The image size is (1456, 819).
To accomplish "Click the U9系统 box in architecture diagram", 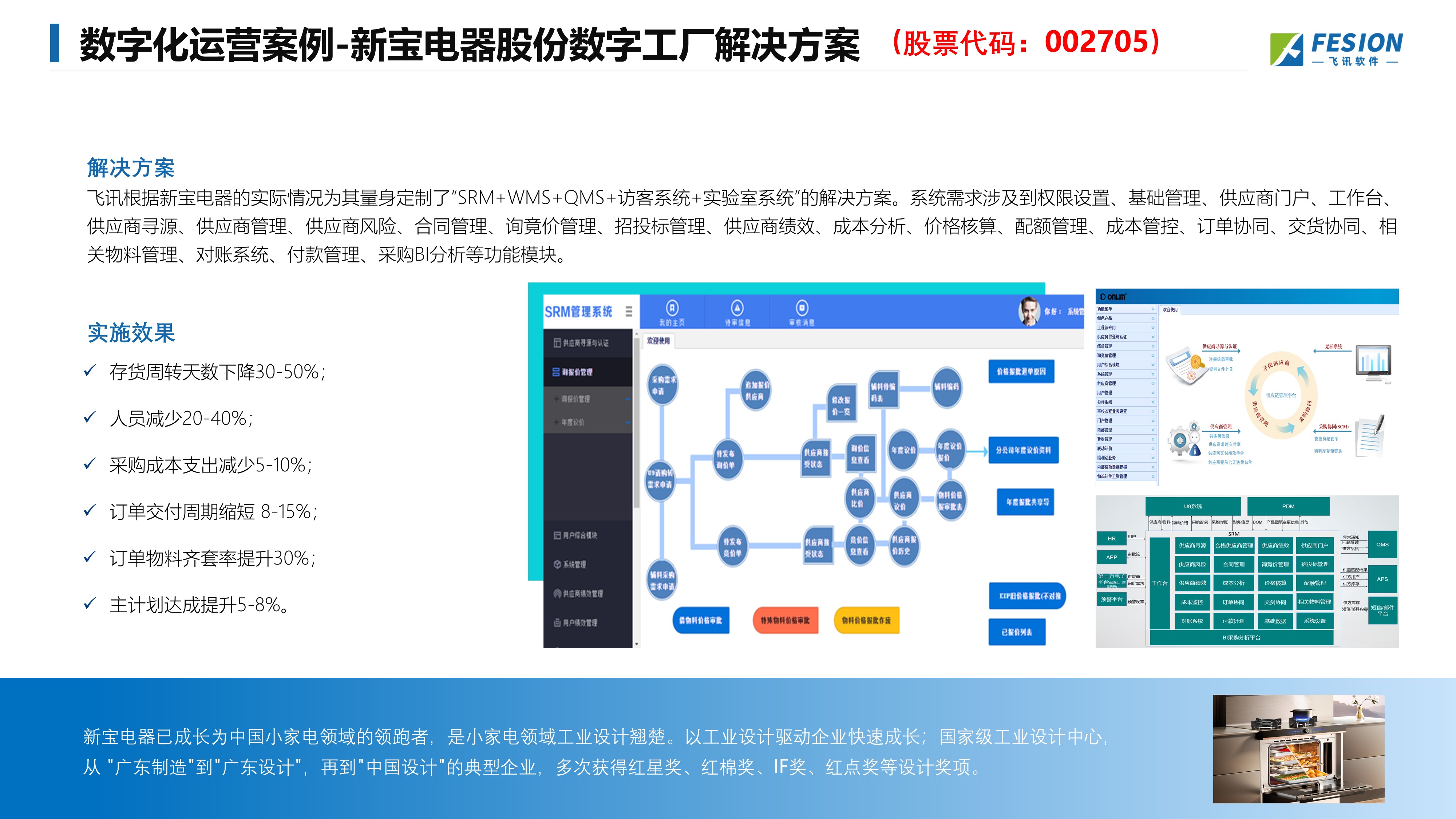I will click(x=1193, y=506).
